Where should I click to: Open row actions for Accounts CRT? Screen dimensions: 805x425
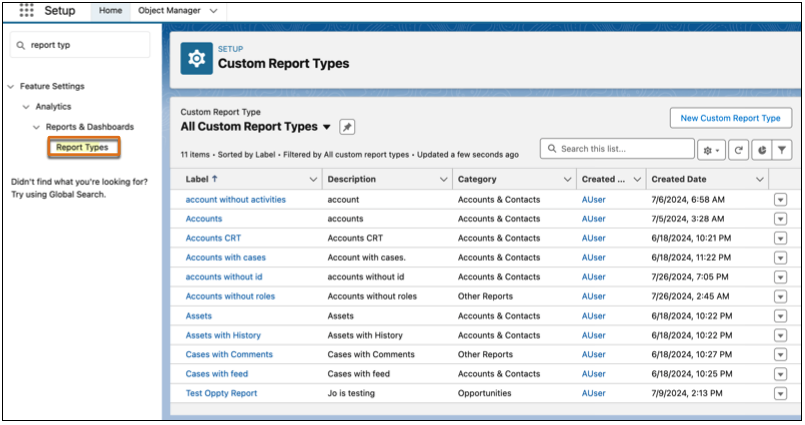tap(780, 238)
